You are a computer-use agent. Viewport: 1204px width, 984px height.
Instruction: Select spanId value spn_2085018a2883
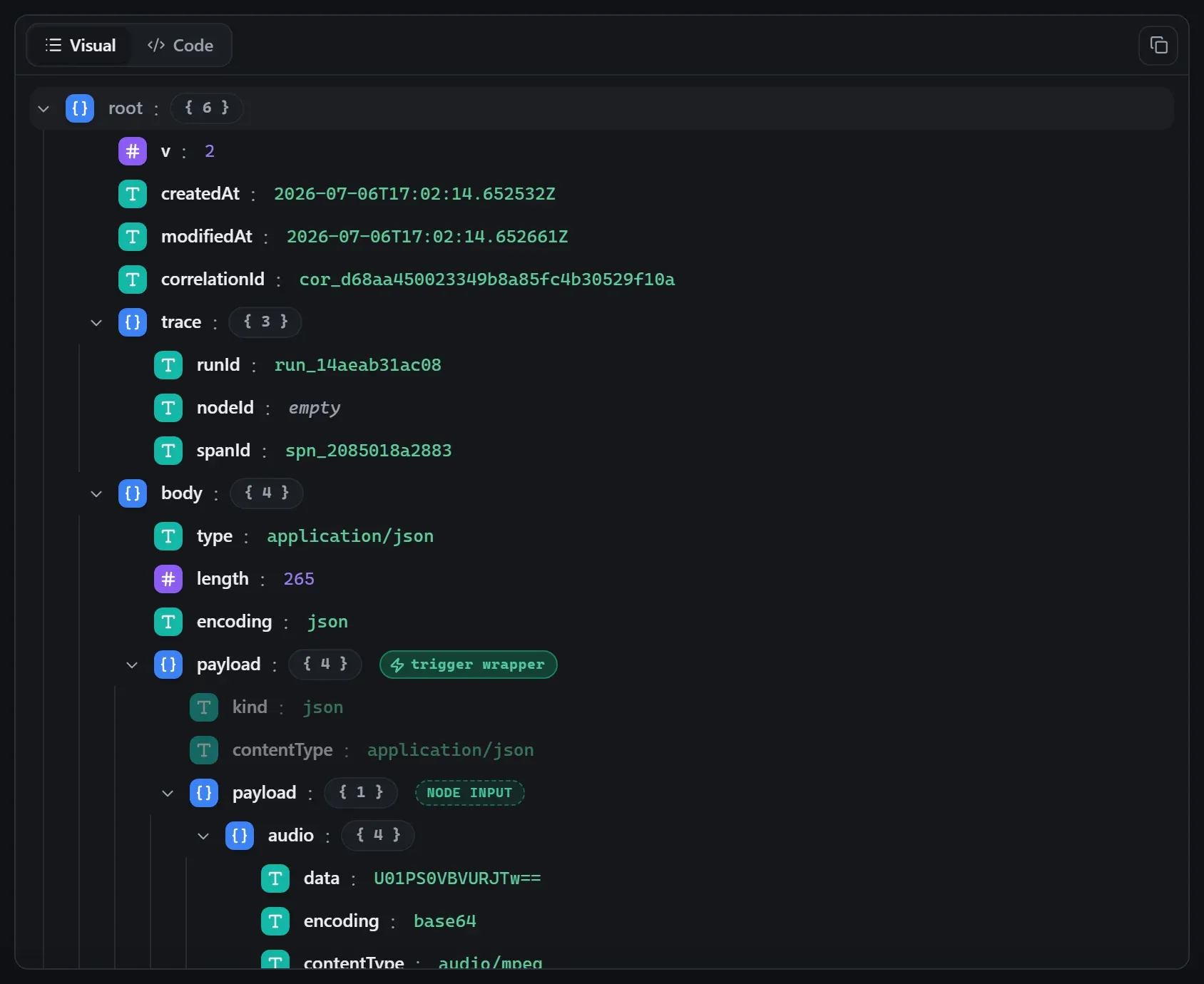coord(369,451)
